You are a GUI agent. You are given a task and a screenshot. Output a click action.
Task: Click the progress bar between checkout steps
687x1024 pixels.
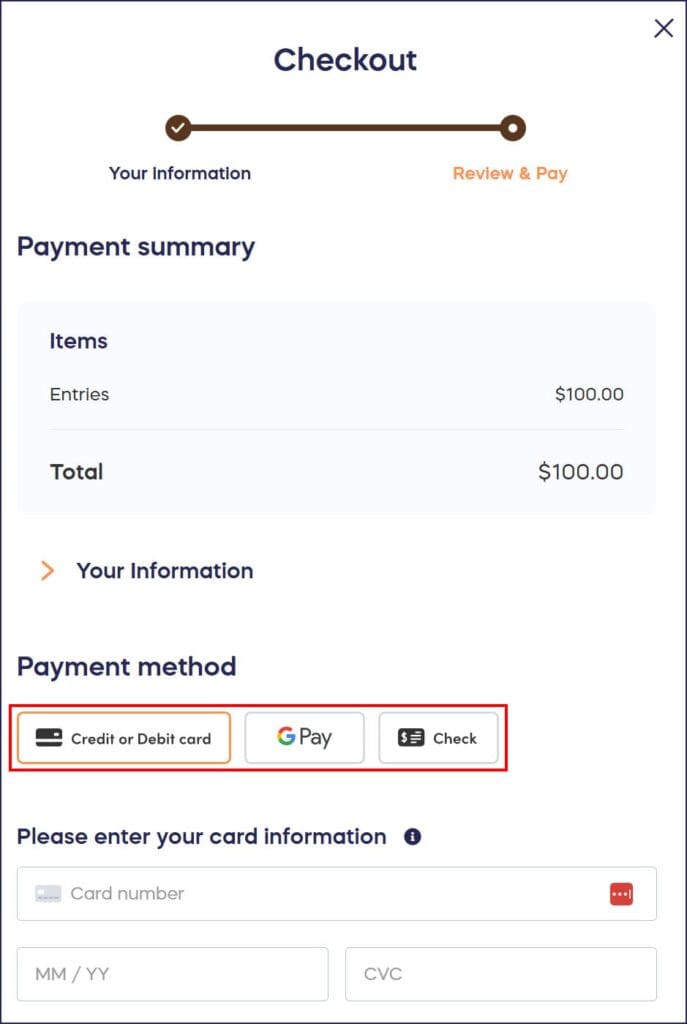click(x=344, y=128)
